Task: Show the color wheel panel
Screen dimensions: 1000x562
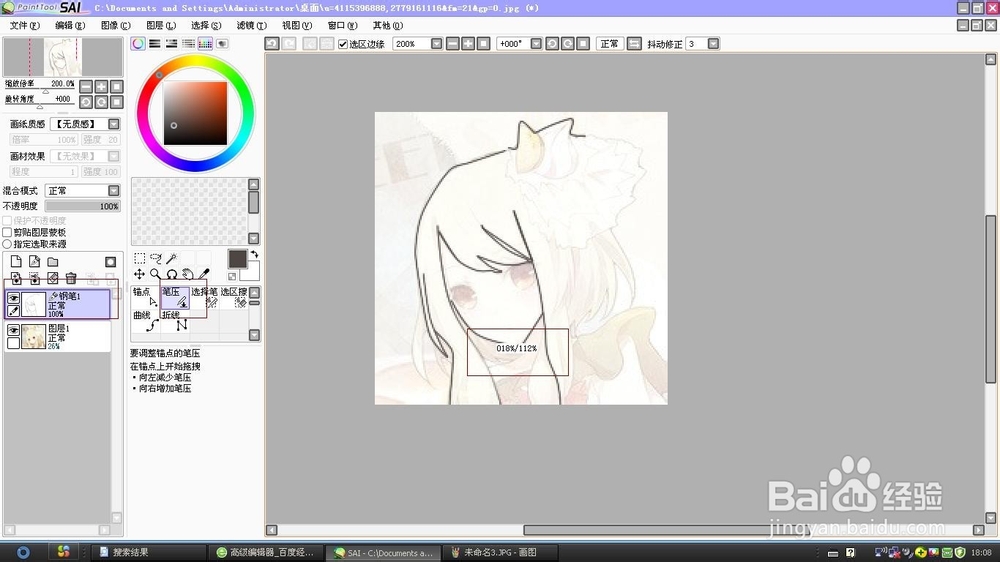Action: coord(138,43)
